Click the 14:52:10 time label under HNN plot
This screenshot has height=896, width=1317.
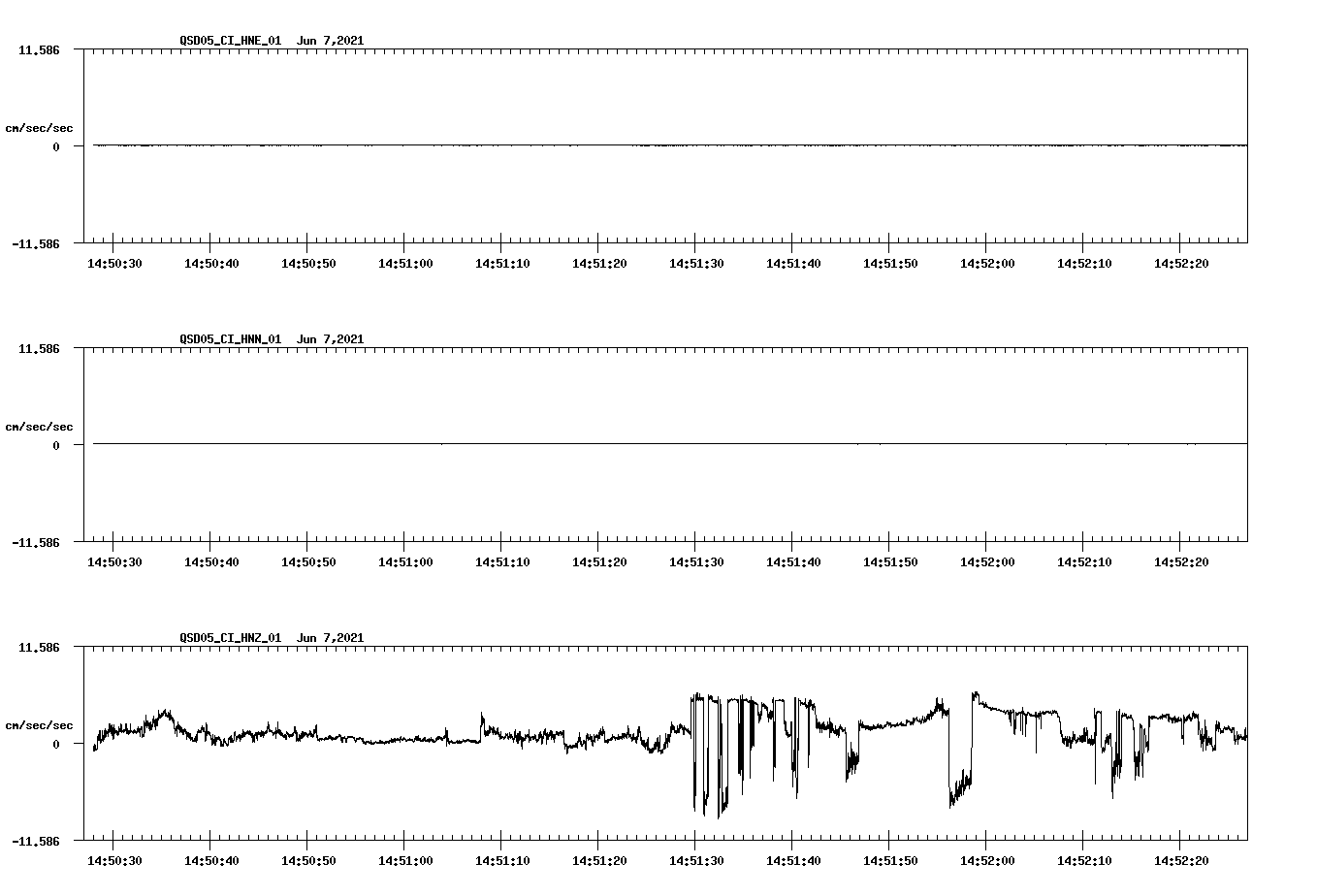click(1084, 562)
